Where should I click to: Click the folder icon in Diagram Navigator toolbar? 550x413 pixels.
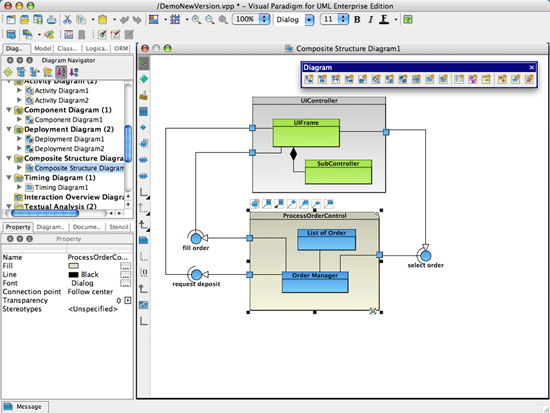(48, 72)
